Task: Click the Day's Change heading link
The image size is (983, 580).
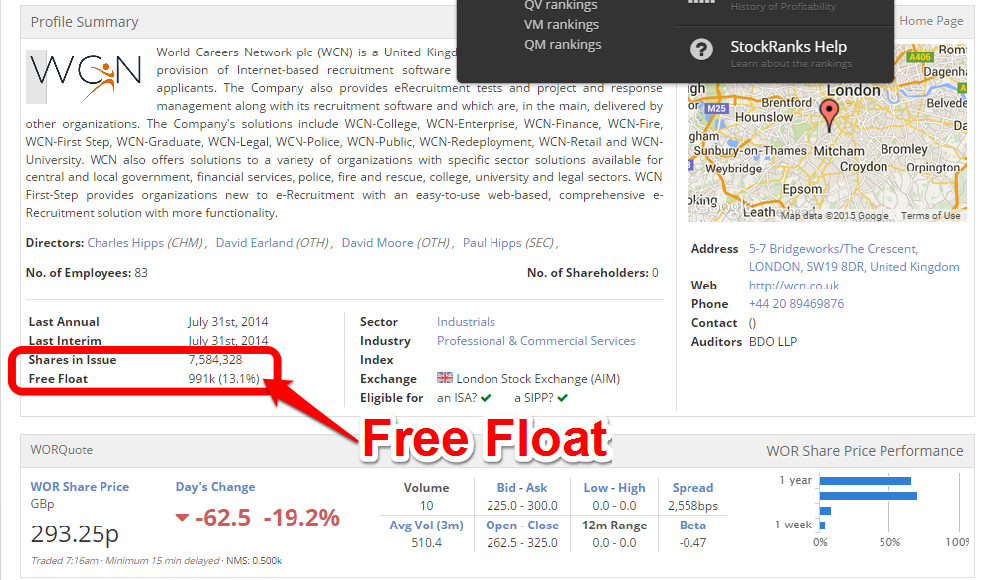Action: click(215, 487)
